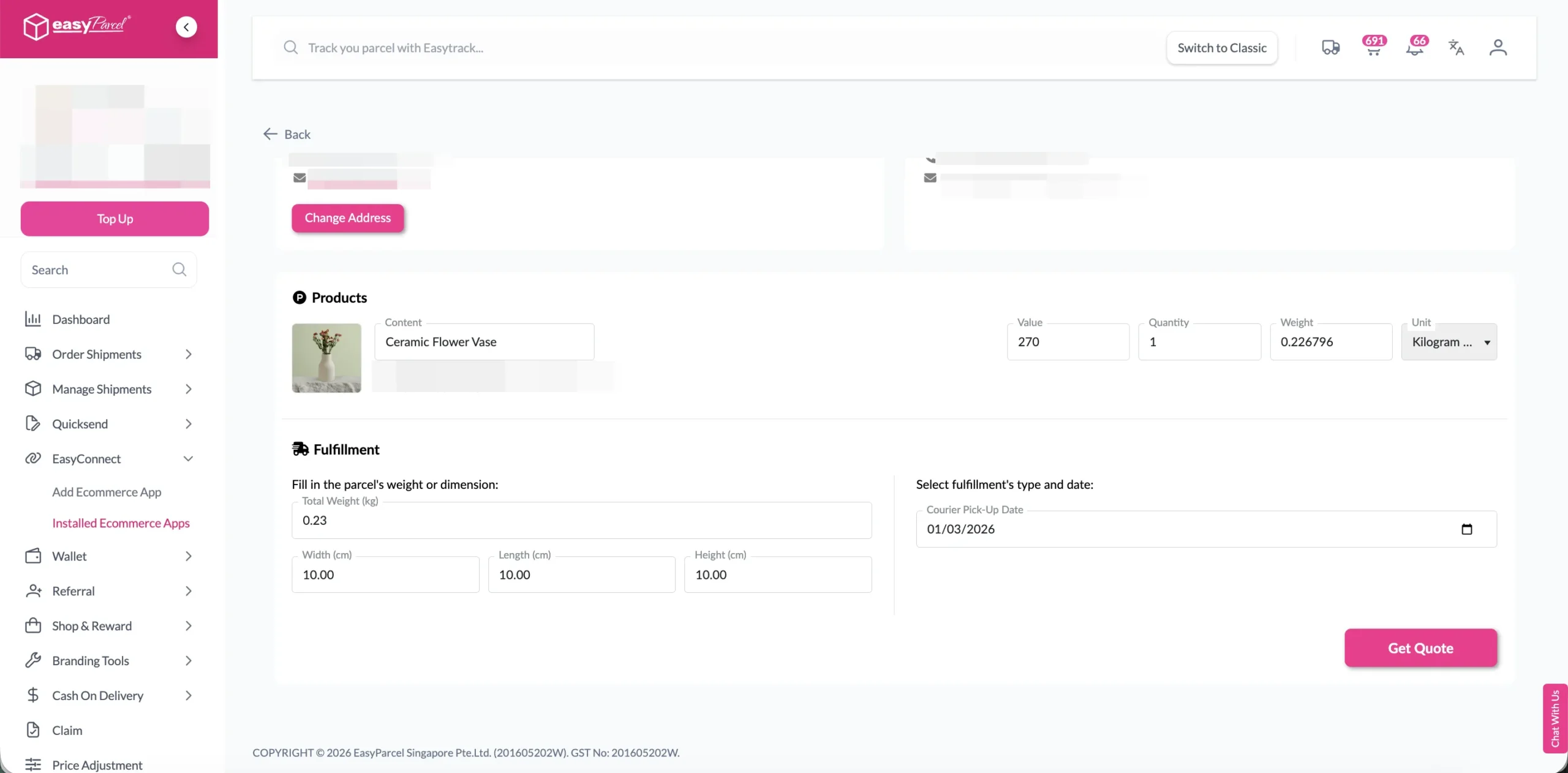The width and height of the screenshot is (1568, 773).
Task: Click the Back link
Action: click(x=287, y=134)
